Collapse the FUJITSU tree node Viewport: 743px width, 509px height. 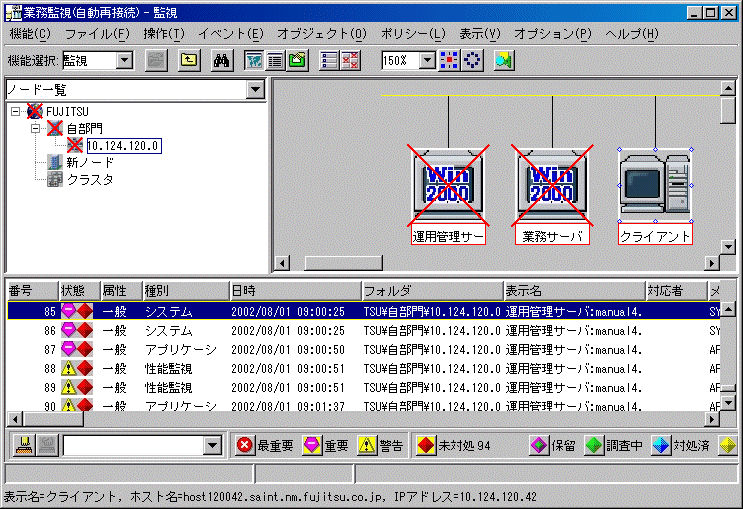pyautogui.click(x=16, y=112)
